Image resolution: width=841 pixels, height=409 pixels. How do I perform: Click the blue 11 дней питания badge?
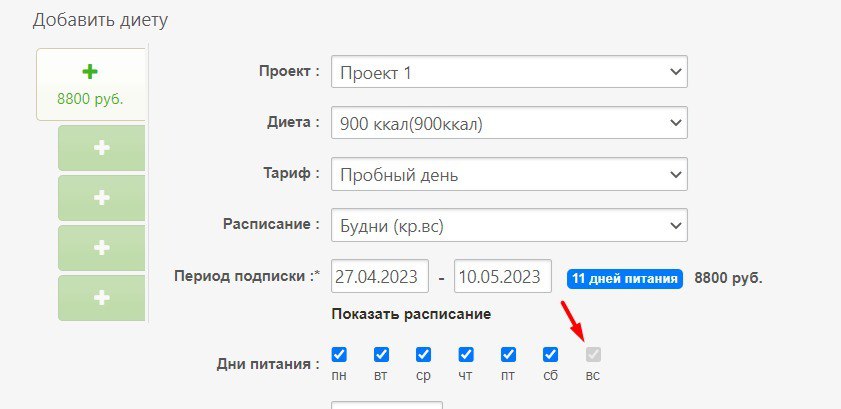(x=625, y=278)
